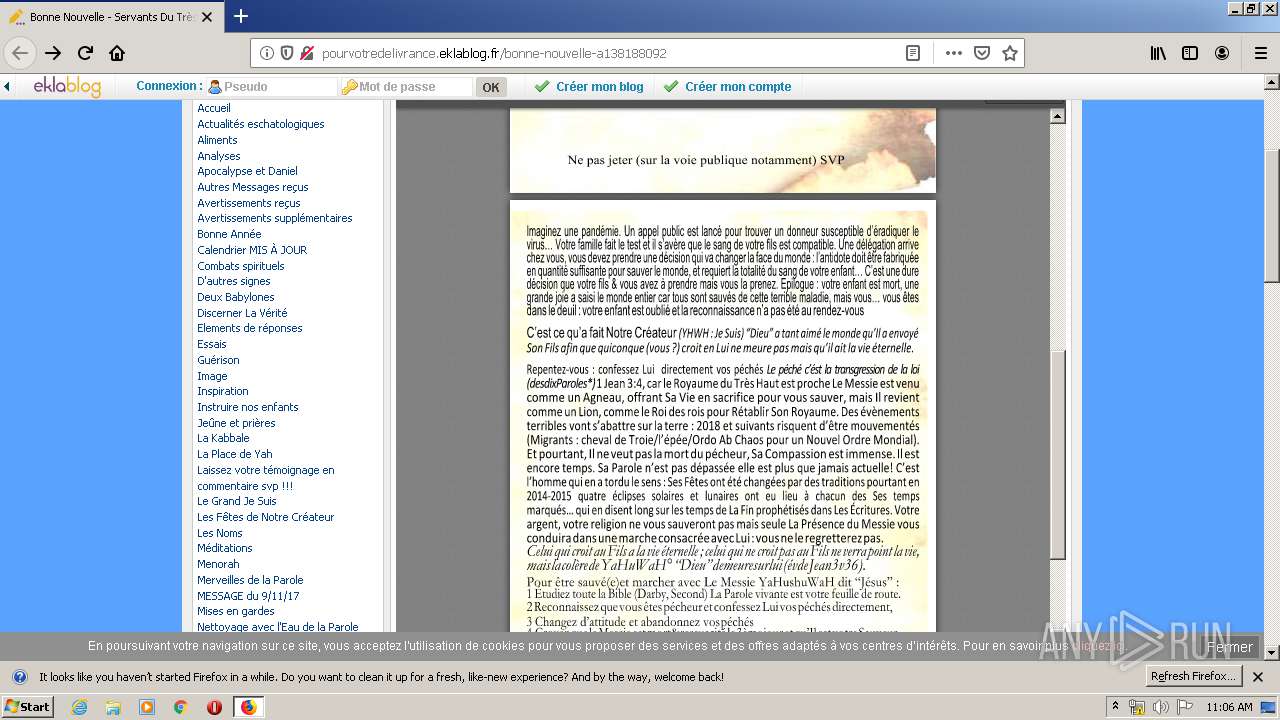Open Les Fêtes de Notre Créateur link
Image resolution: width=1280 pixels, height=720 pixels.
click(x=266, y=517)
